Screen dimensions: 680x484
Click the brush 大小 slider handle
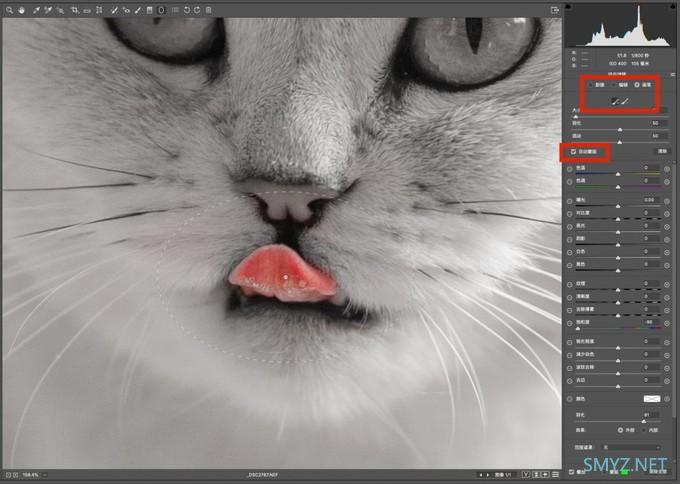(576, 117)
